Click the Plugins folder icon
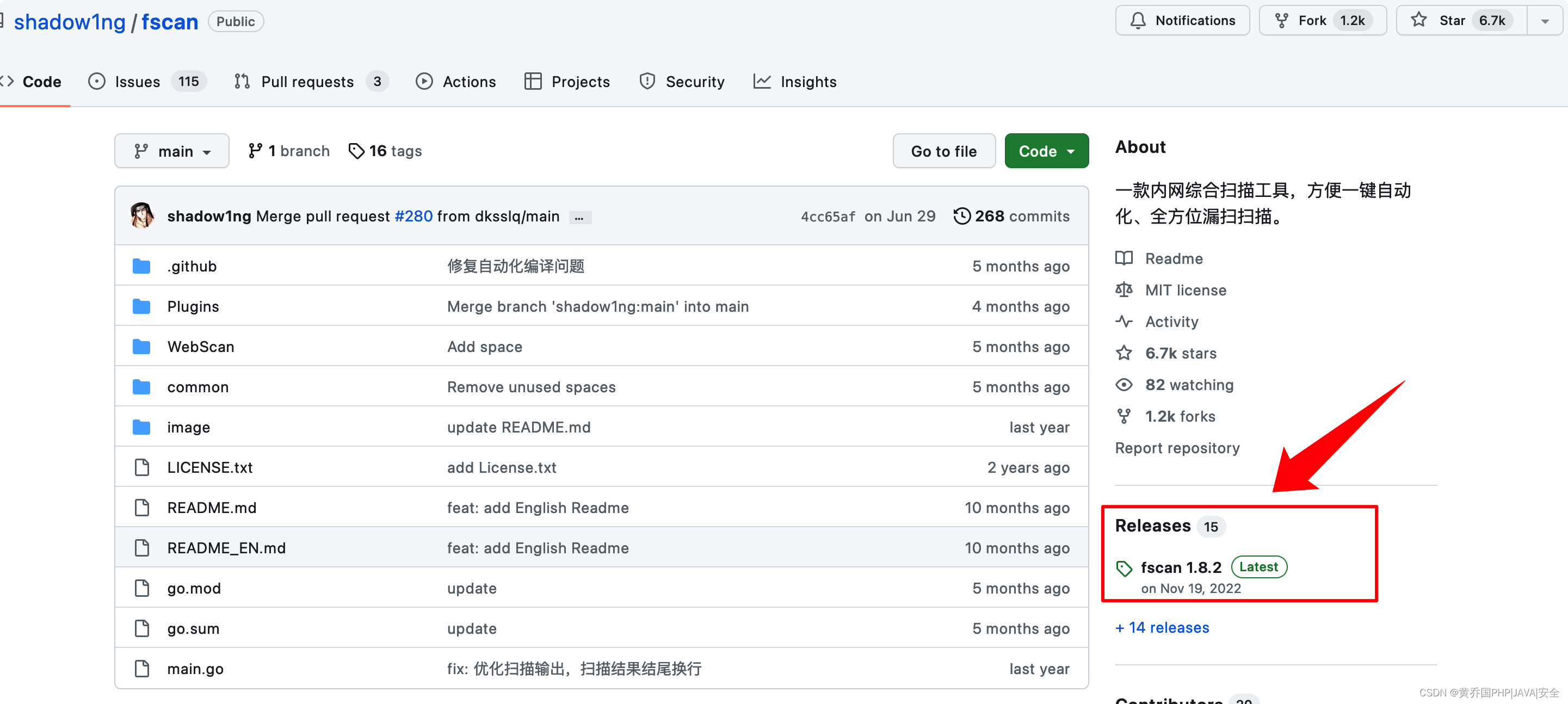Image resolution: width=1568 pixels, height=704 pixels. click(141, 306)
